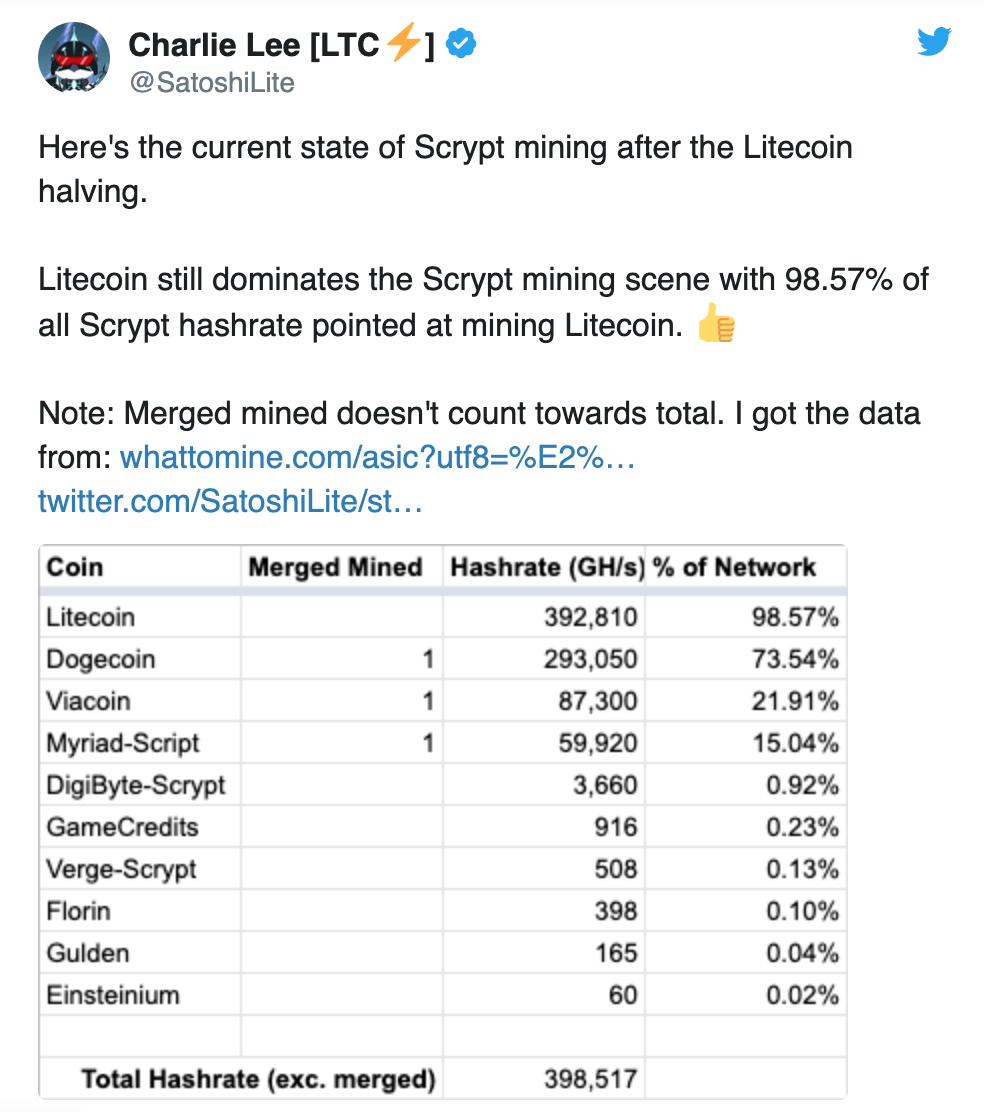Click the DigiByte-Scrypt coin cell

coord(135,785)
